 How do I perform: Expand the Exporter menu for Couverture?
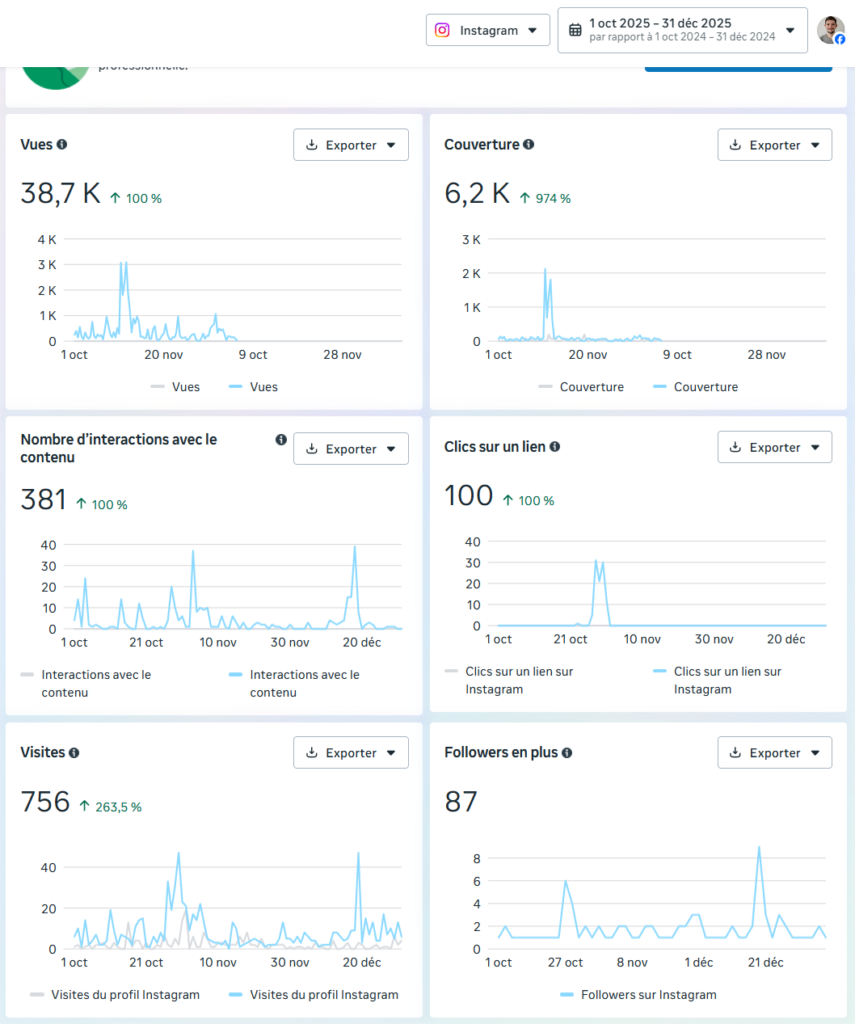(x=775, y=145)
